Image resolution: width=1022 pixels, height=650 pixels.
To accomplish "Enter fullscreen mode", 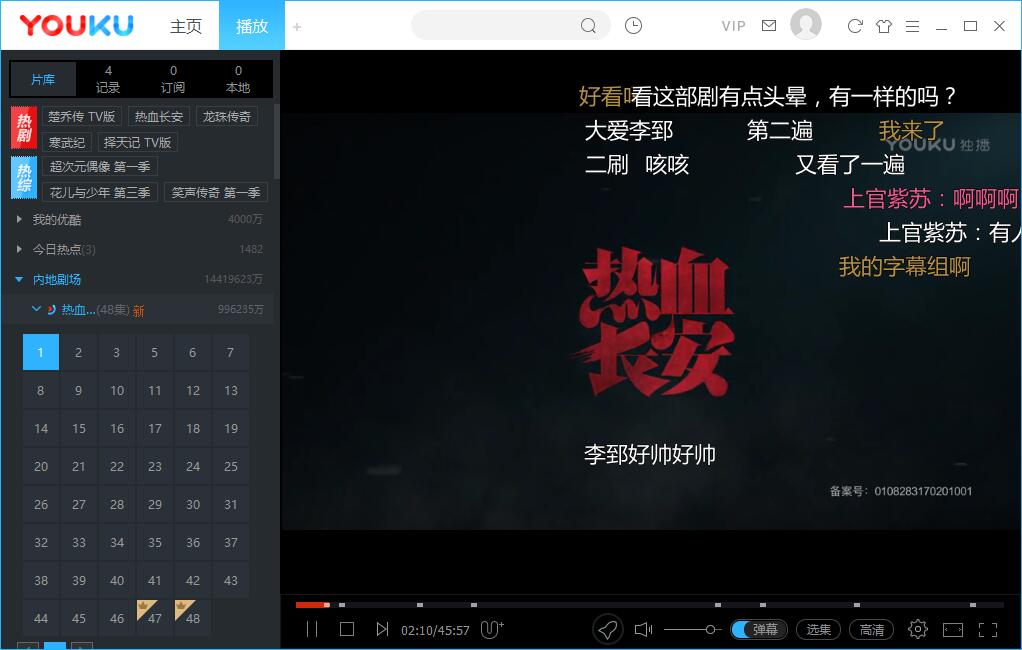I will pyautogui.click(x=988, y=630).
